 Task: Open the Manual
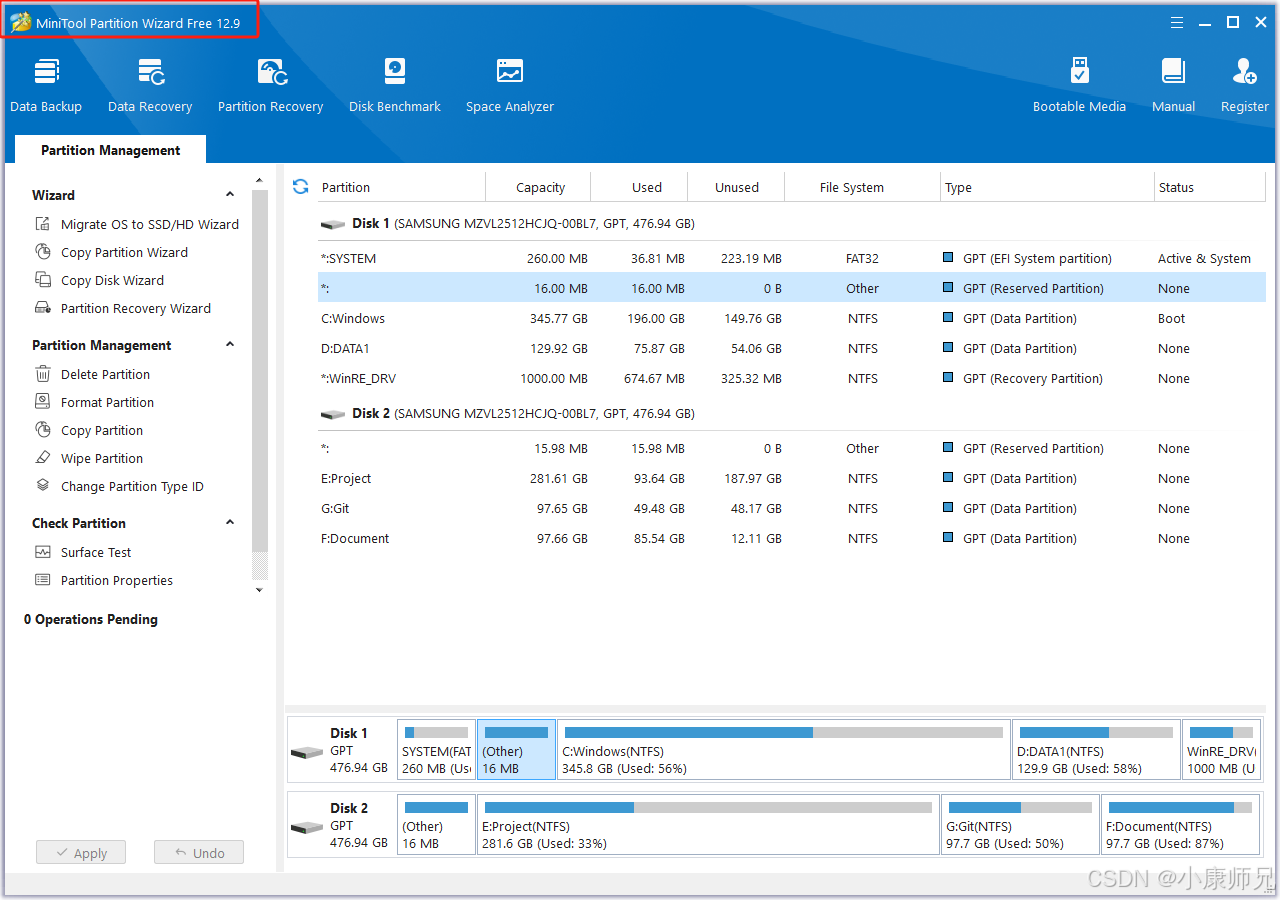(x=1174, y=85)
